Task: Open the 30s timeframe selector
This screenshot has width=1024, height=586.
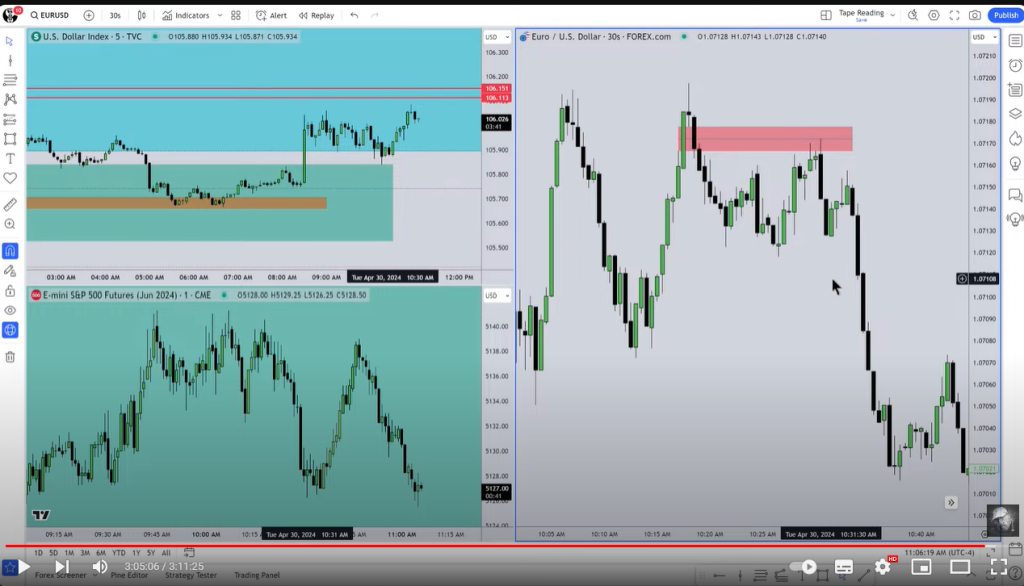Action: tap(115, 15)
